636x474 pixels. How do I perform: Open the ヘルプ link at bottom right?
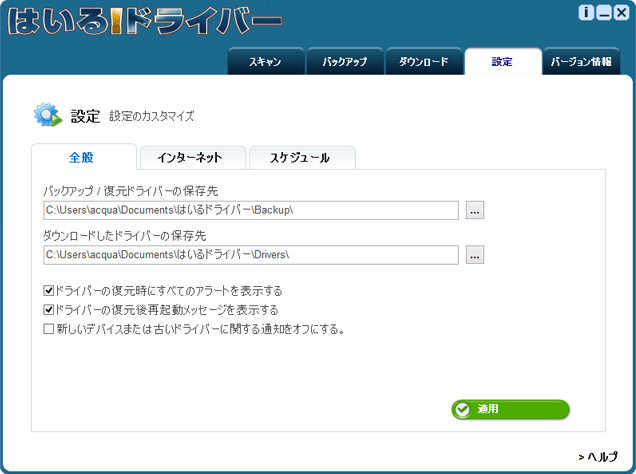[598, 456]
